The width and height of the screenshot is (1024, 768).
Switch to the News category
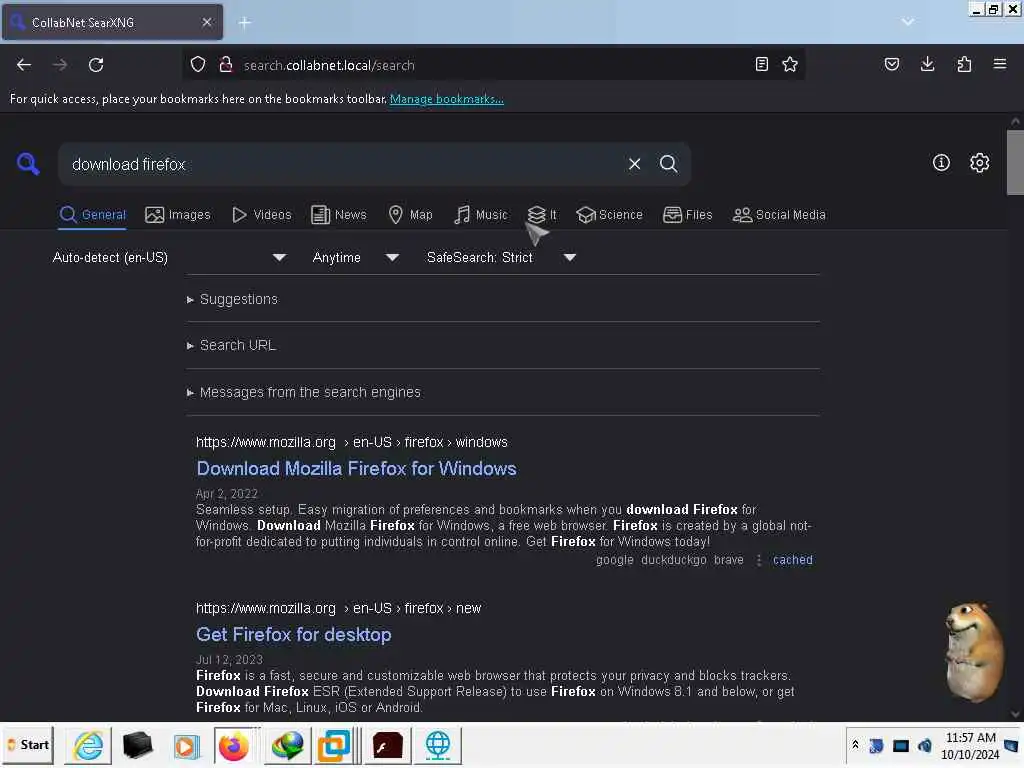point(339,215)
